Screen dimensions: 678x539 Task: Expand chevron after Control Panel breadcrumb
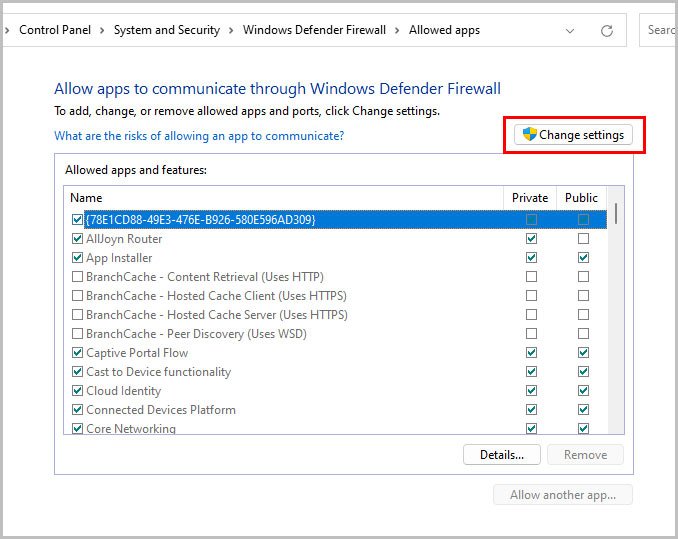click(102, 30)
